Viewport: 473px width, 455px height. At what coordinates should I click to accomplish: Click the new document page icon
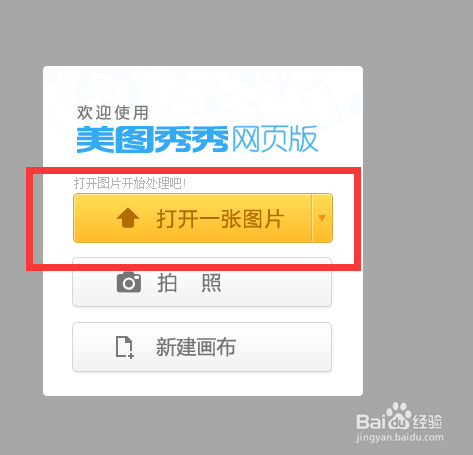[125, 347]
